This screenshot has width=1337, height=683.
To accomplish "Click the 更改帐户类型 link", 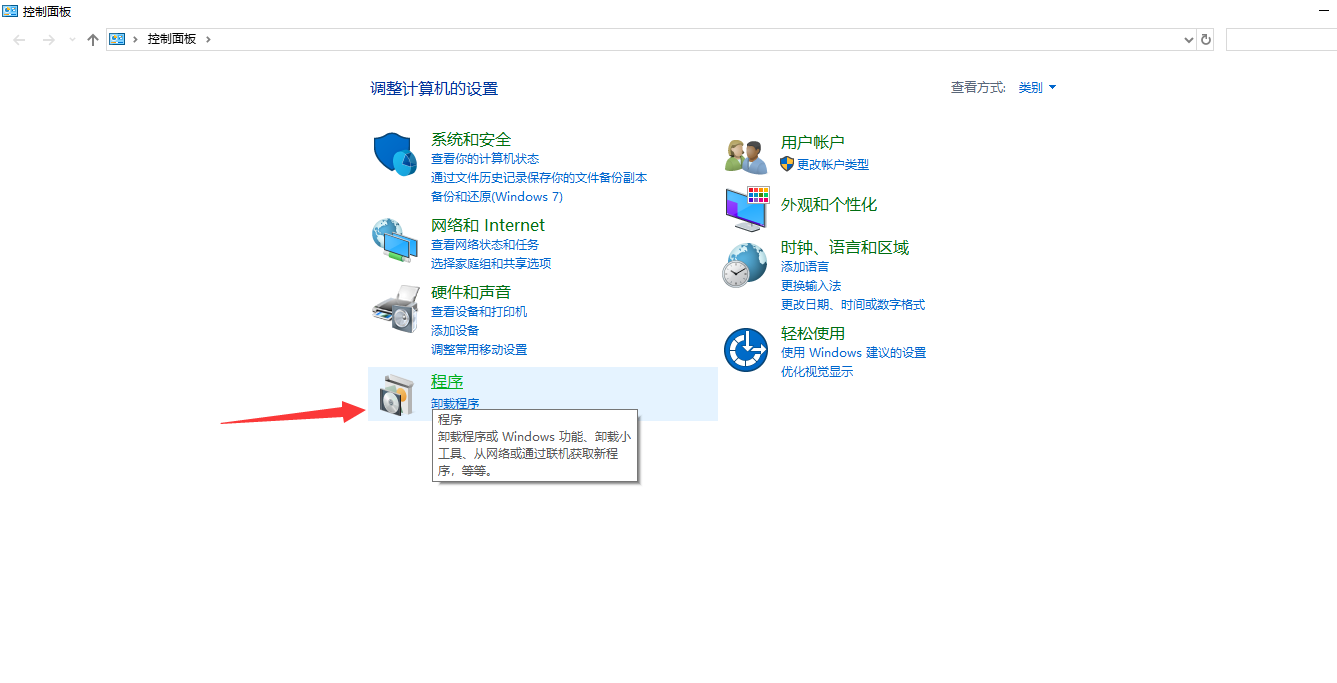I will (832, 165).
